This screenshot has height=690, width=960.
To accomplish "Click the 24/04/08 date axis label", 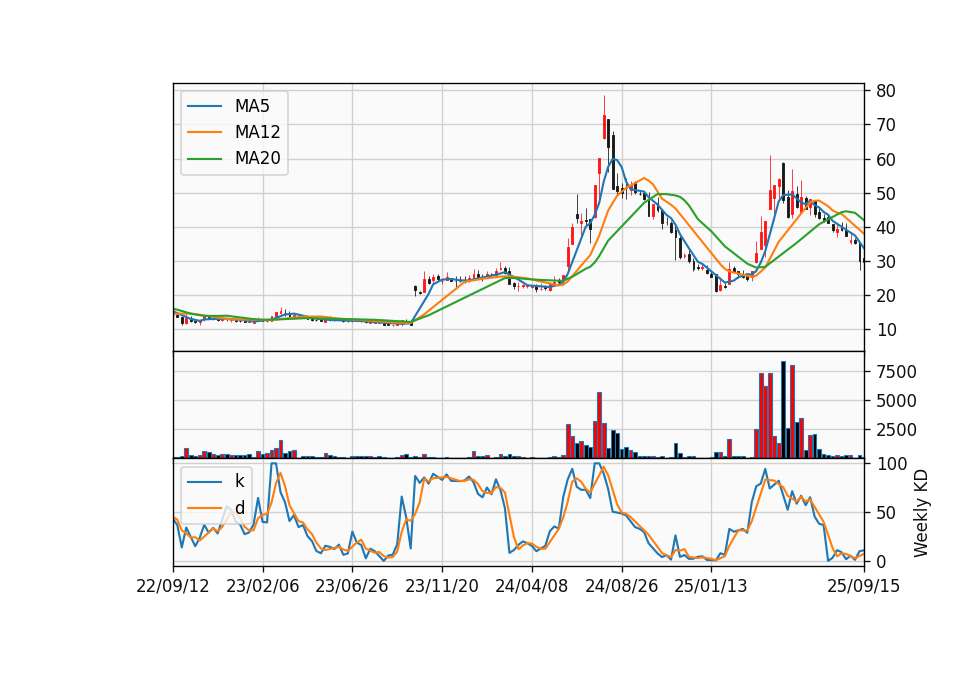I will tap(531, 586).
